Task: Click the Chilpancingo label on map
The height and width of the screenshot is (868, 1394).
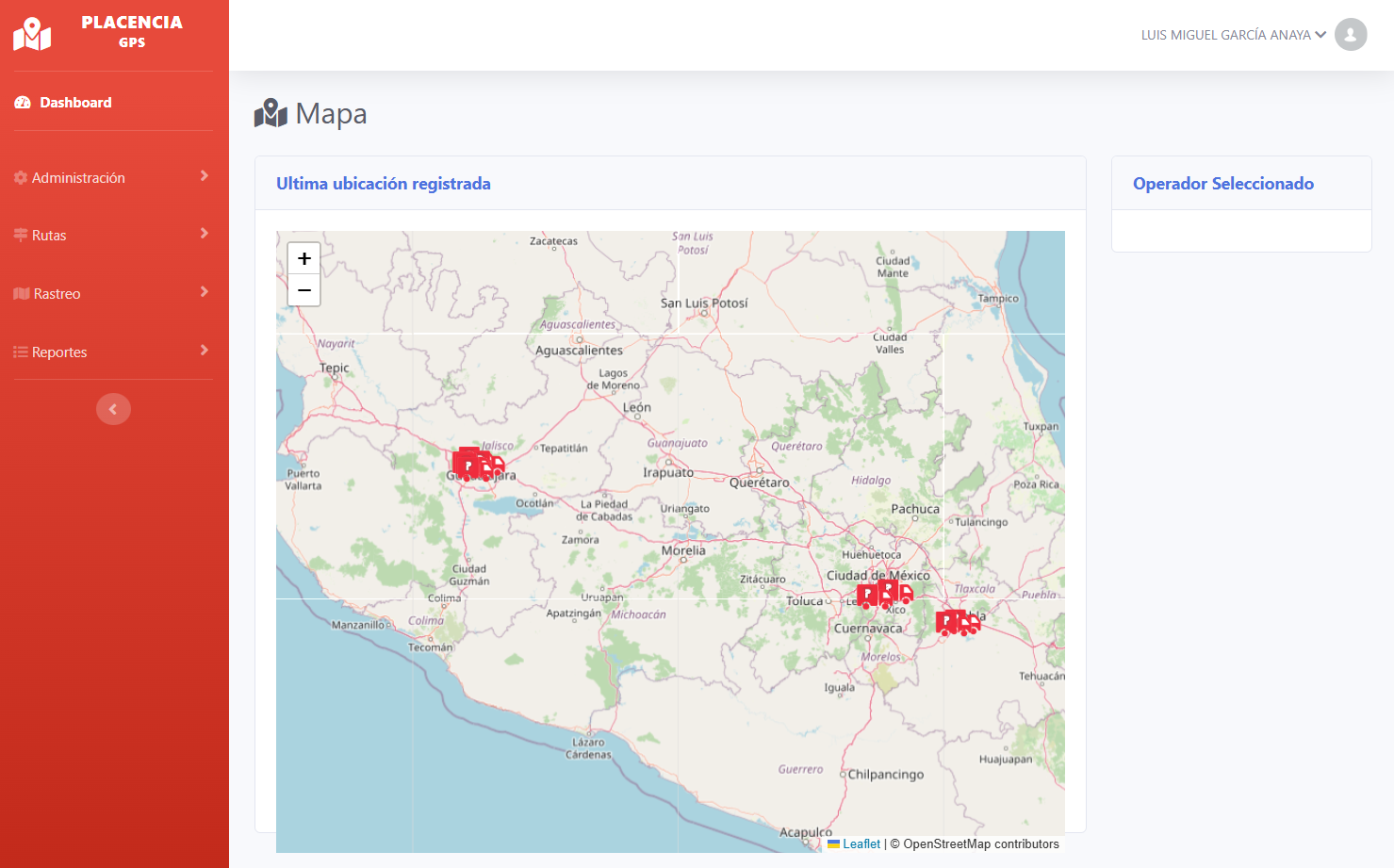Action: point(886,775)
